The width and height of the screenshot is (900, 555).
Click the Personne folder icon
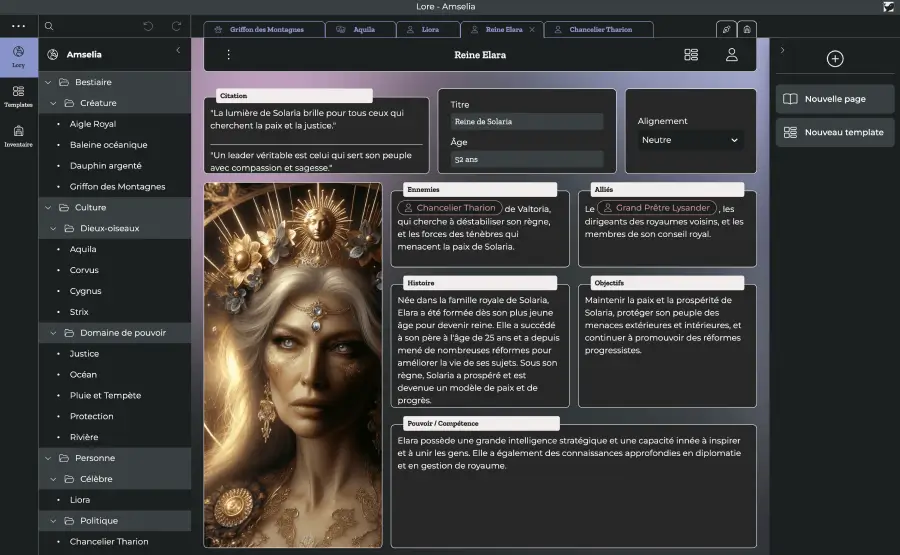point(64,458)
